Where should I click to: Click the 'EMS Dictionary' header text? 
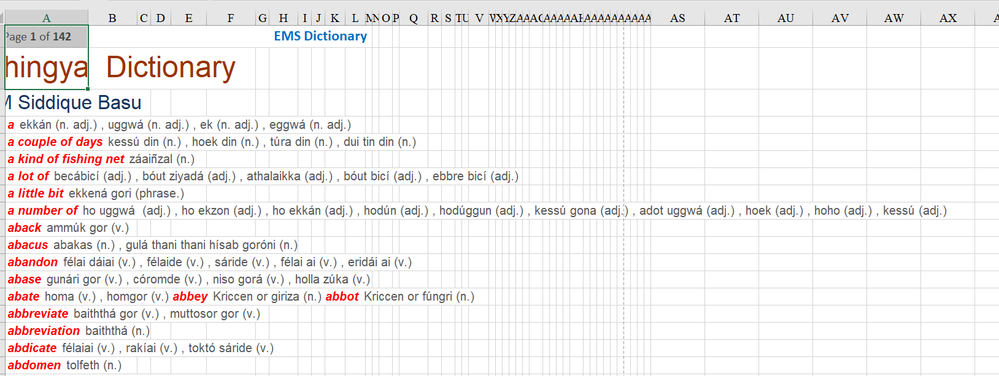(x=320, y=36)
